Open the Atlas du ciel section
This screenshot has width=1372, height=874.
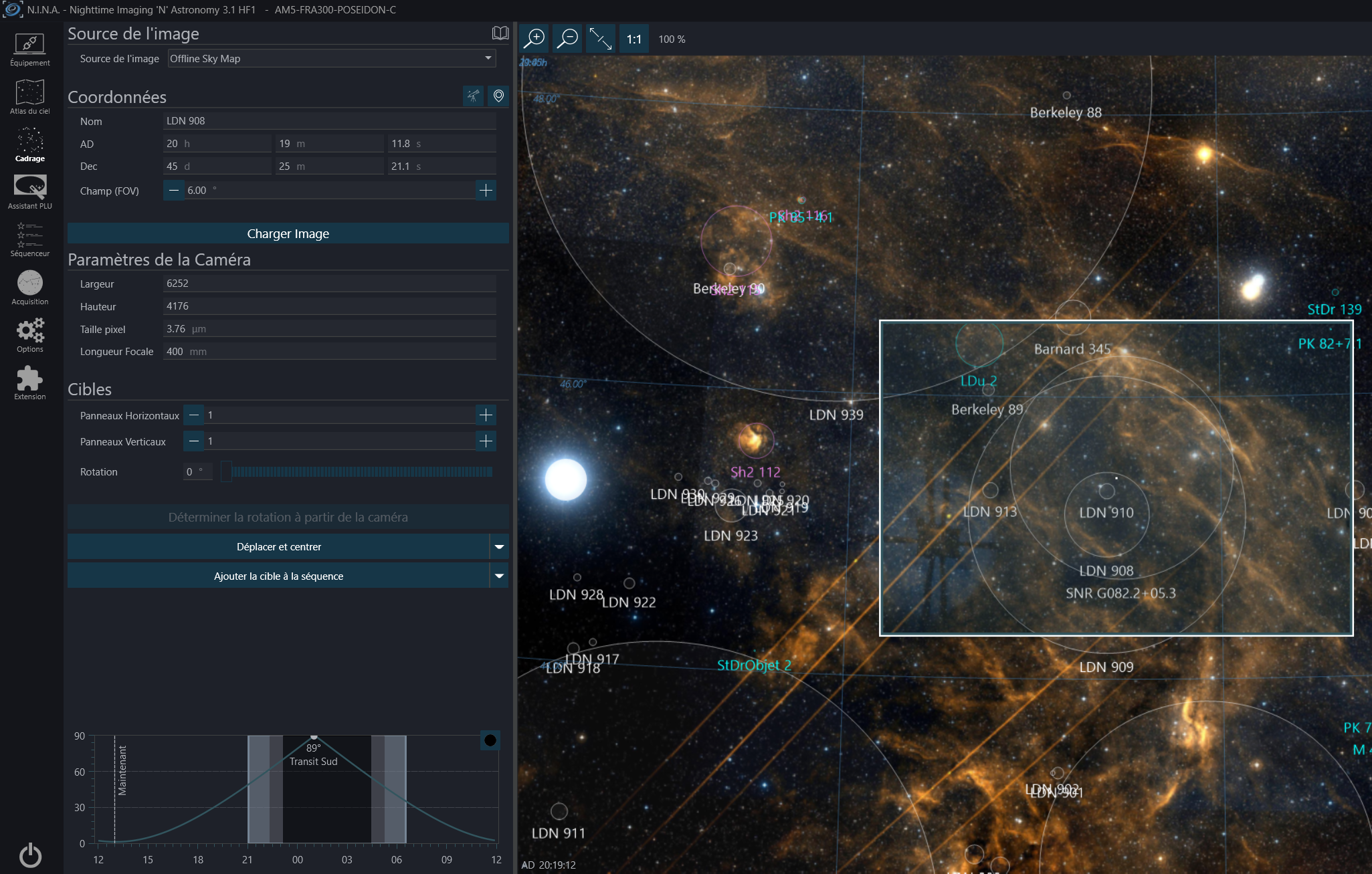[29, 97]
